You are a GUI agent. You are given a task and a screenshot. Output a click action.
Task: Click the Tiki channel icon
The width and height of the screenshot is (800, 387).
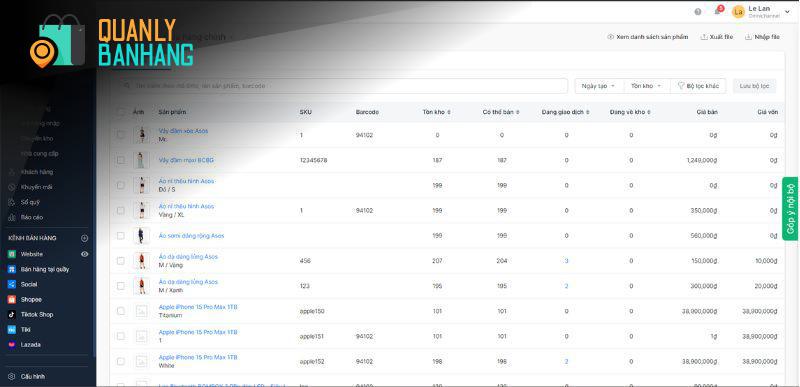click(12, 329)
